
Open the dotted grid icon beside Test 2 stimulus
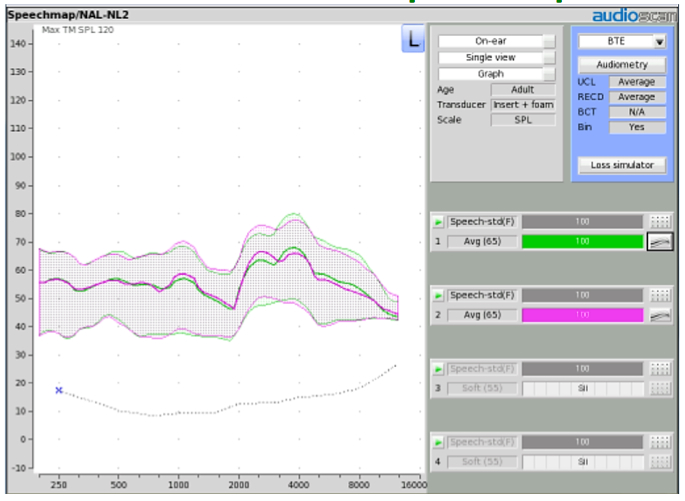(660, 295)
